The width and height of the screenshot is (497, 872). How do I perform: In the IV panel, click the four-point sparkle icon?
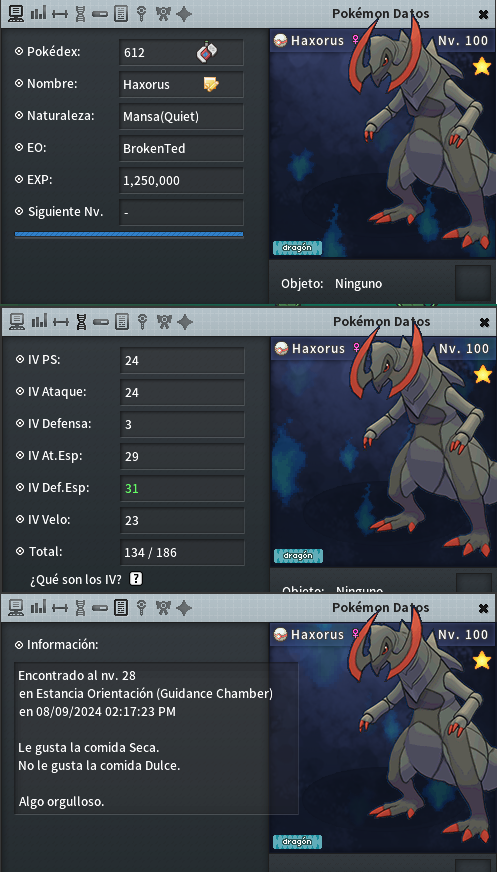pyautogui.click(x=185, y=321)
